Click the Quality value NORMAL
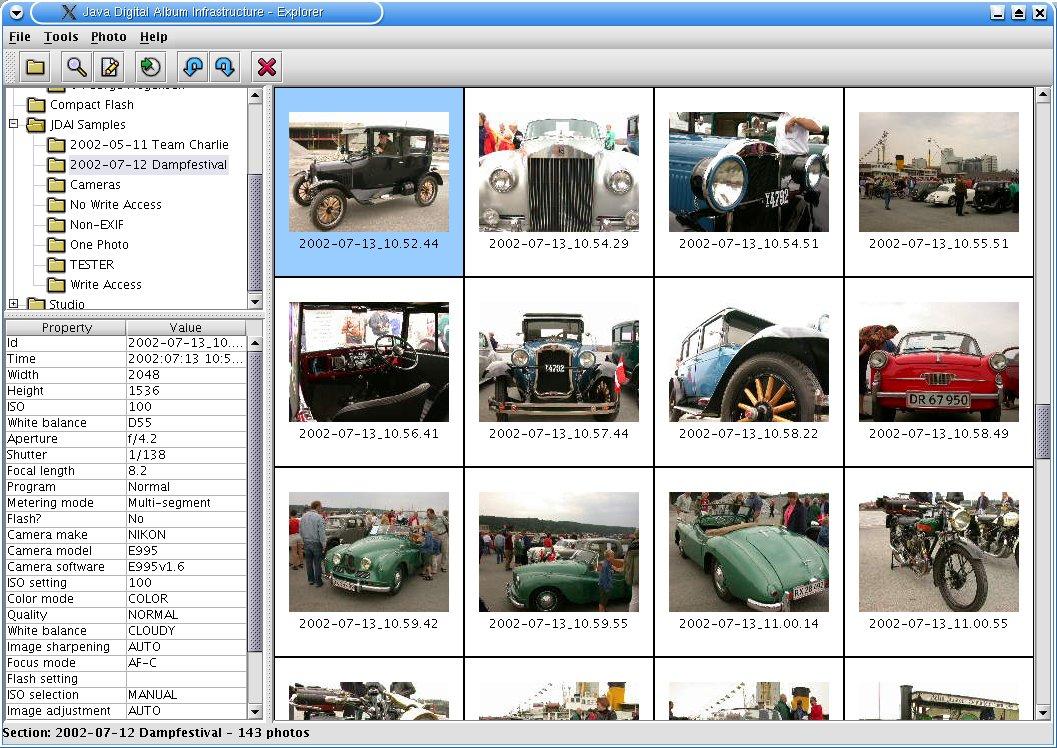 [186, 615]
